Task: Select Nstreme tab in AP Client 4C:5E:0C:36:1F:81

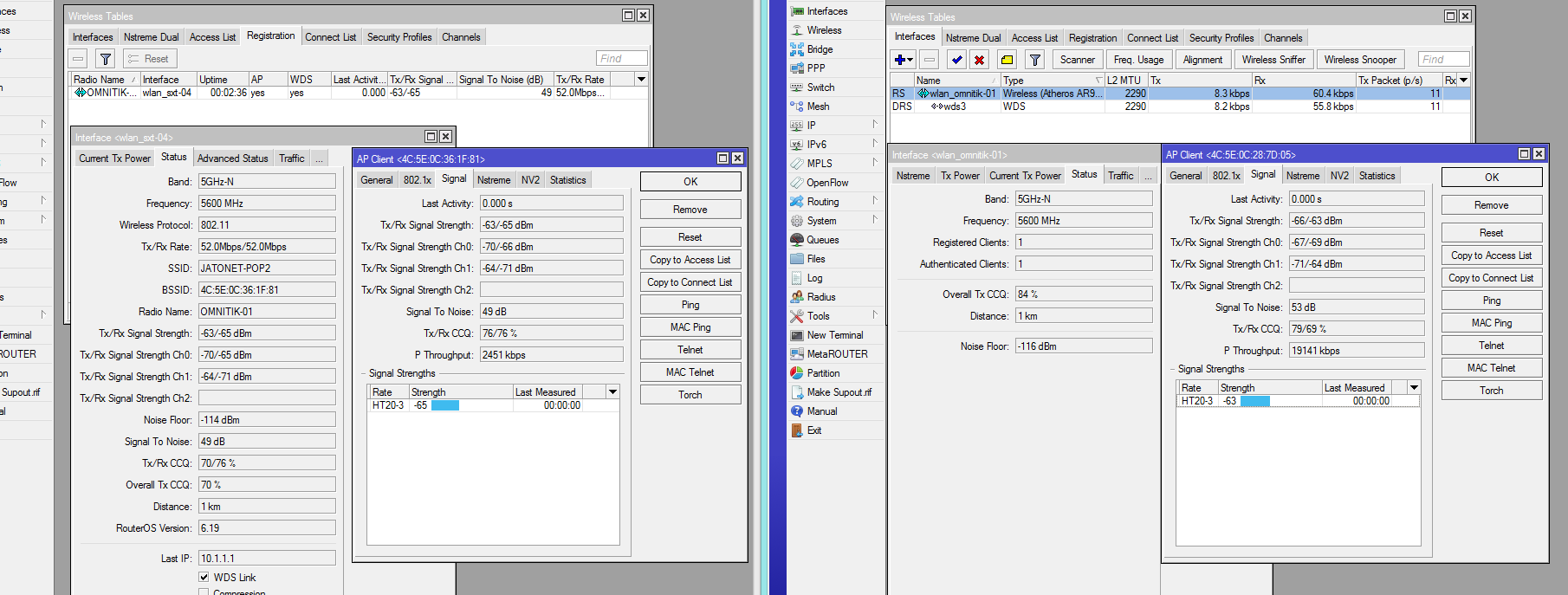Action: 494,180
